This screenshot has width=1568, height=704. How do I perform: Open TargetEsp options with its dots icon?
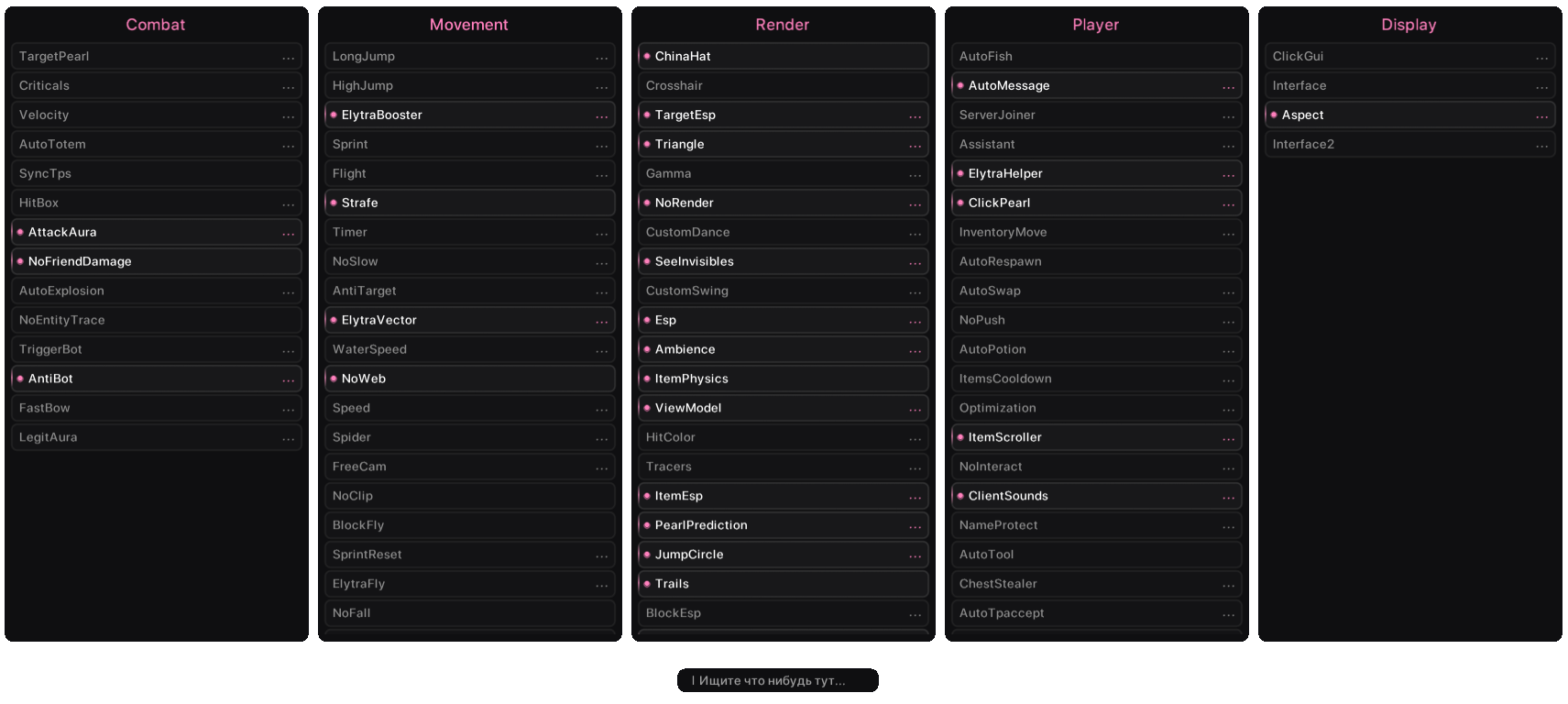tap(916, 115)
